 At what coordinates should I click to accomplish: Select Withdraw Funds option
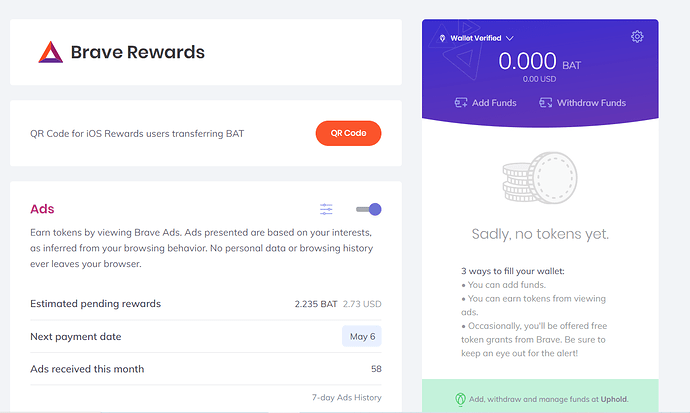591,102
